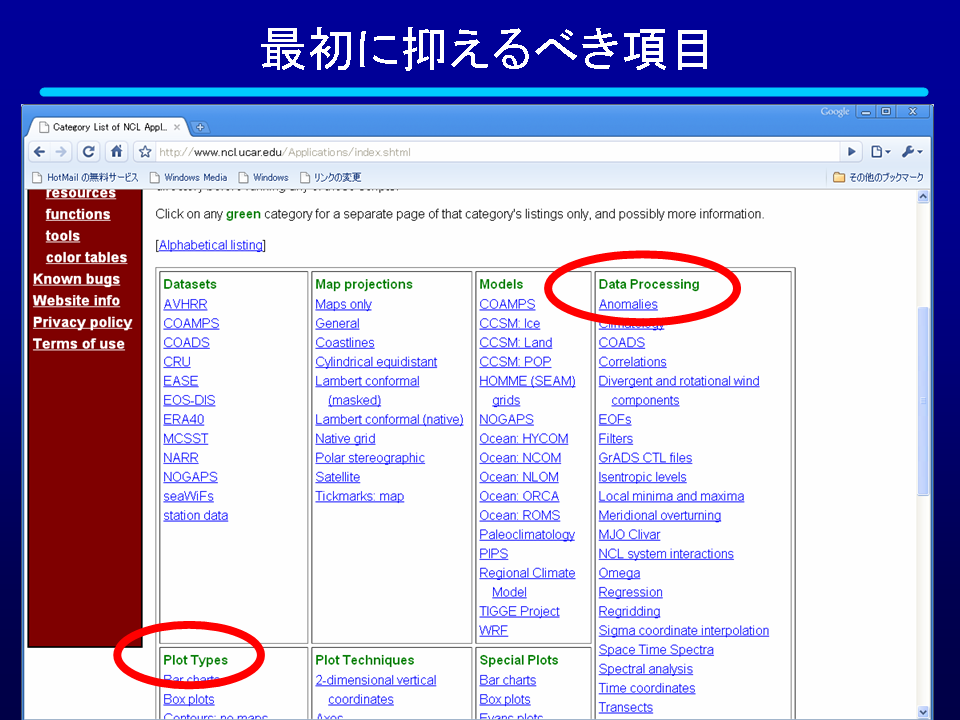Open the Paleoclimatology link
Screen dimensions: 960x720
(527, 534)
